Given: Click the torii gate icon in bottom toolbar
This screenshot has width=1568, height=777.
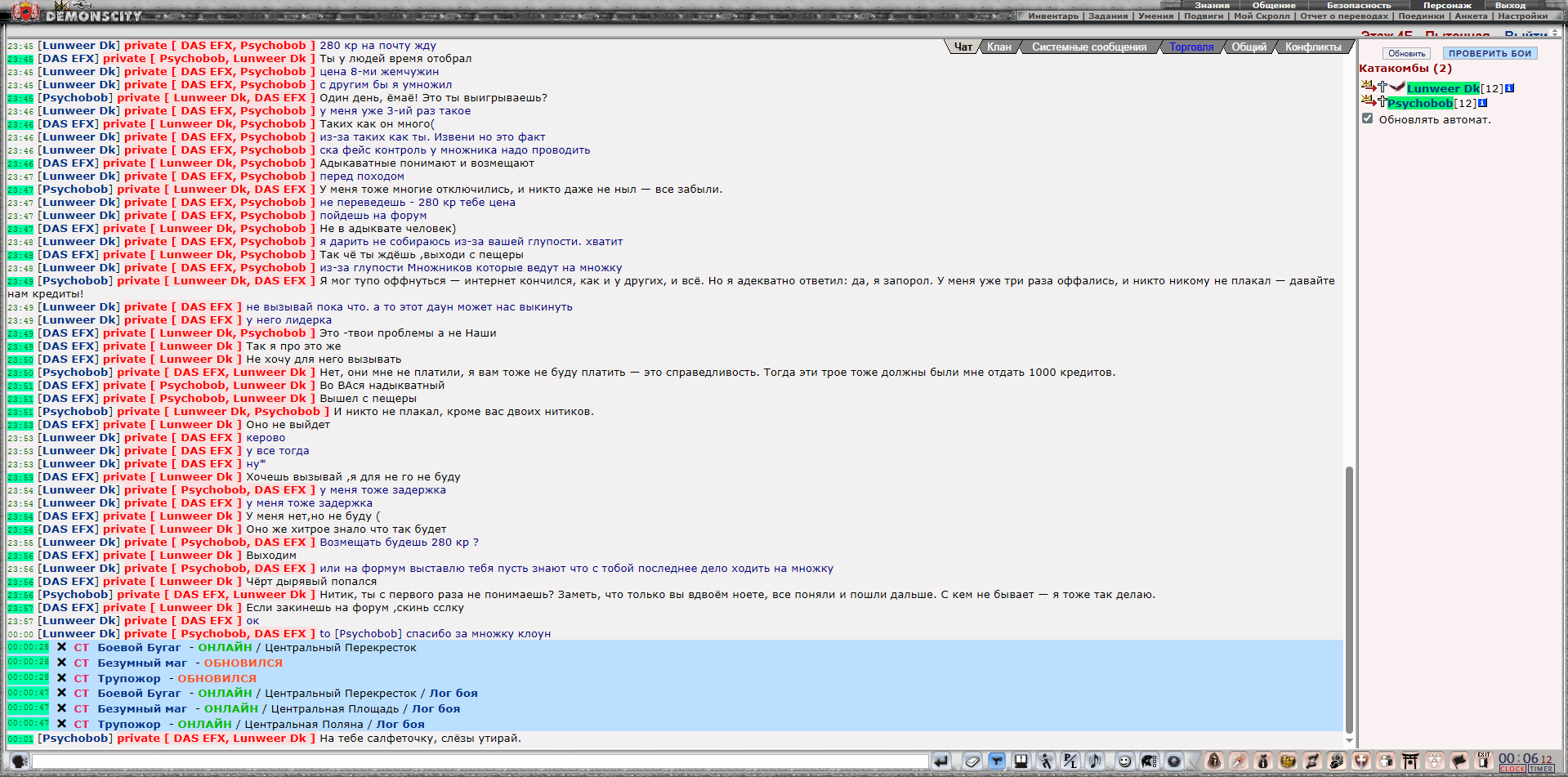Looking at the screenshot, I should coord(1410,761).
